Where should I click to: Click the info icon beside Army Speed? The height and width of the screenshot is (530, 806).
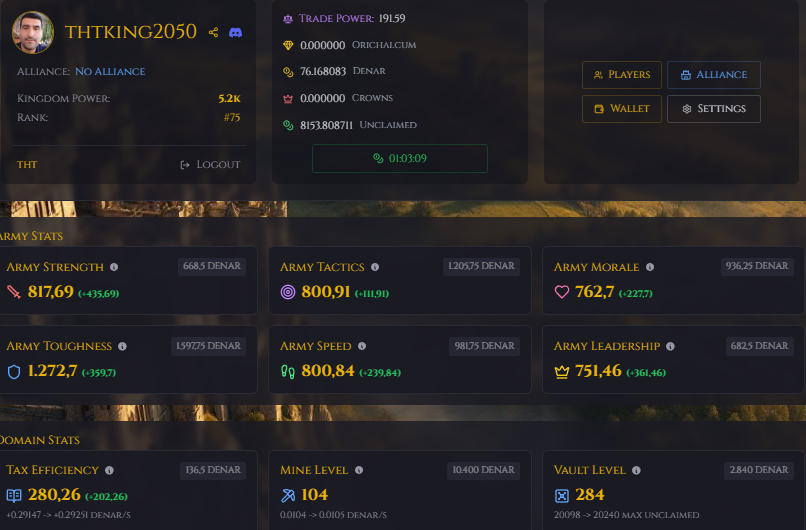362,346
